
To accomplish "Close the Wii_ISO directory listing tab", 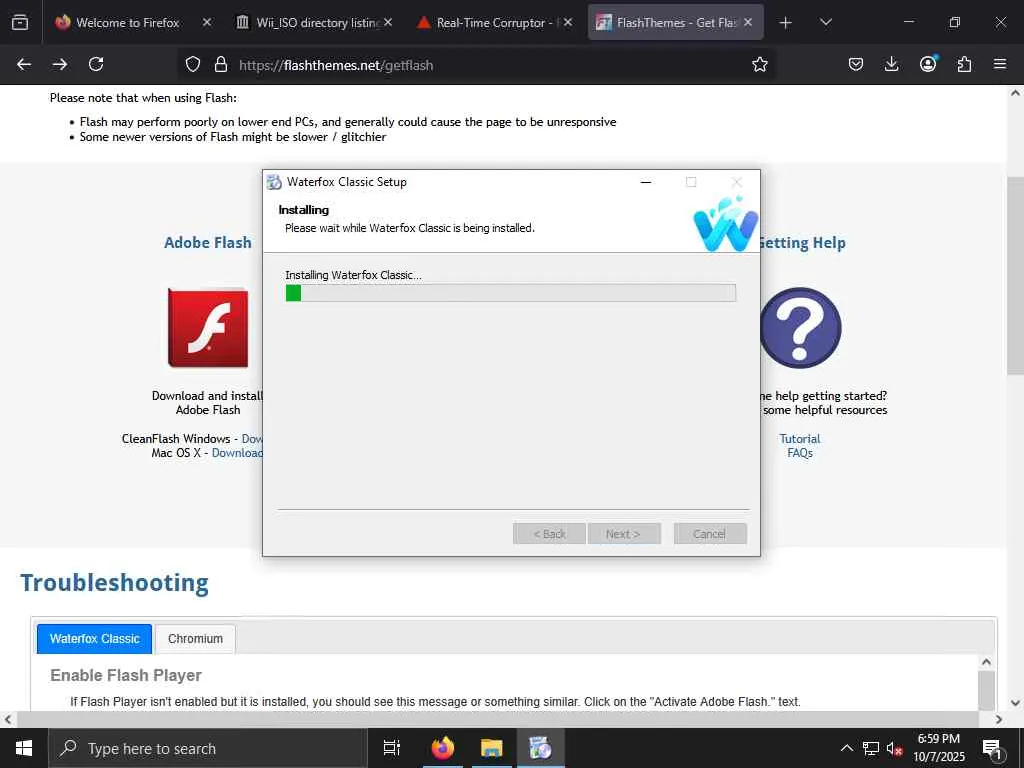I will click(388, 22).
